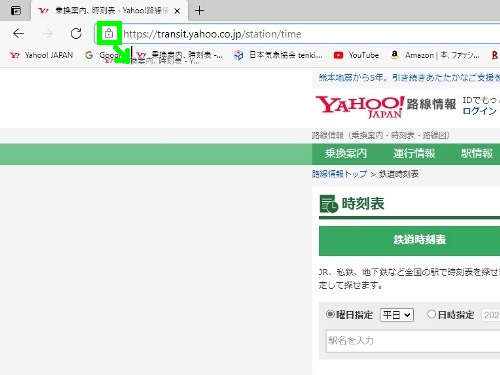Image resolution: width=500 pixels, height=375 pixels.
Task: Open 乗換案内、時刻表 bookmark in favorites bar
Action: pyautogui.click(x=179, y=55)
